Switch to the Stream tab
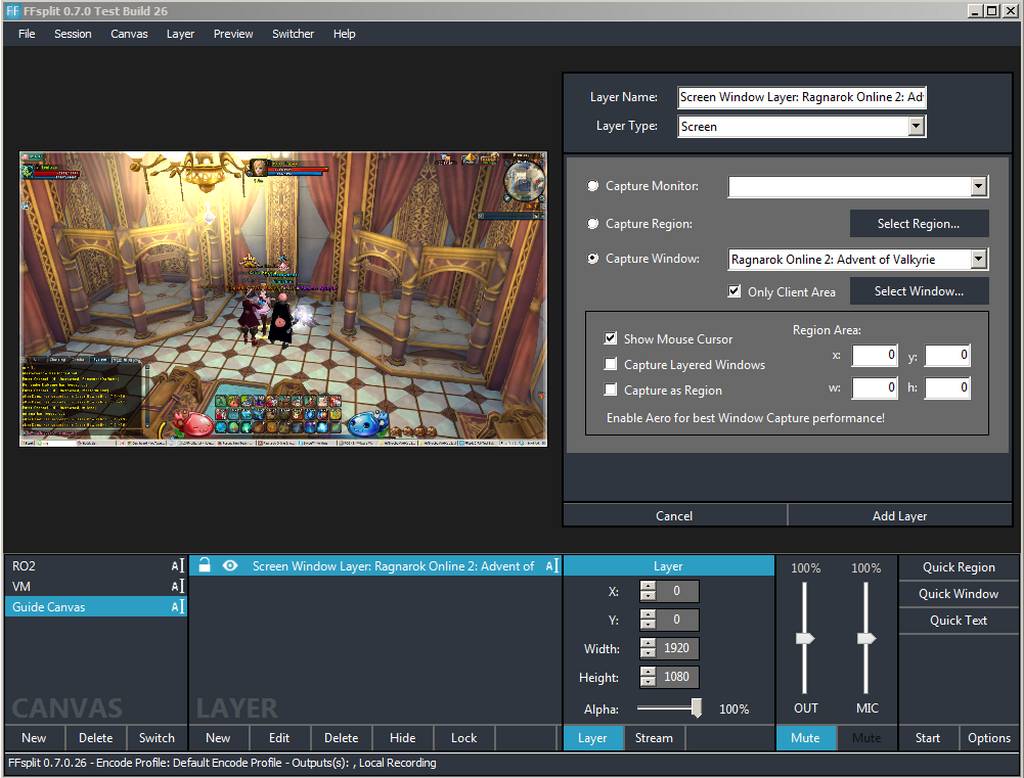 [654, 737]
